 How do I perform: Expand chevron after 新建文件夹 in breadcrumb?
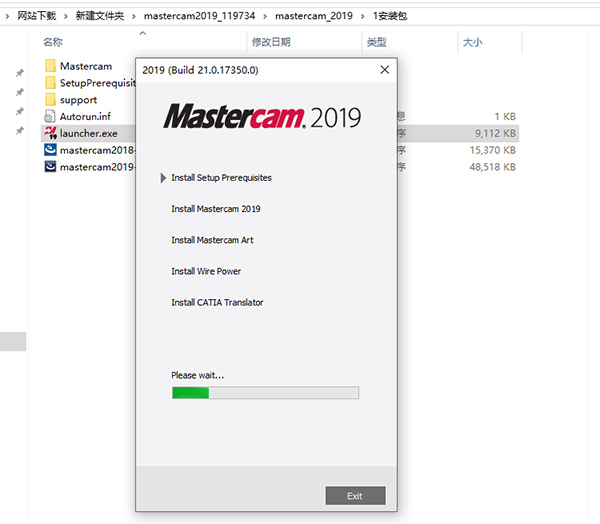[x=134, y=16]
